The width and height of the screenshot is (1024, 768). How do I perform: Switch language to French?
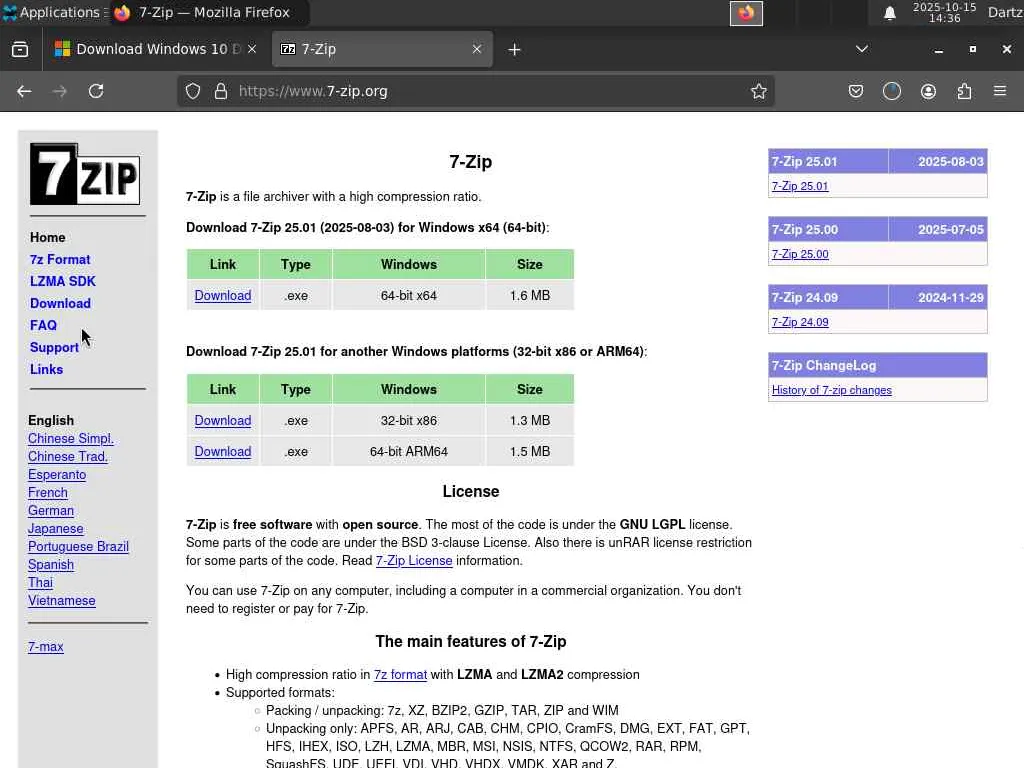(x=48, y=492)
